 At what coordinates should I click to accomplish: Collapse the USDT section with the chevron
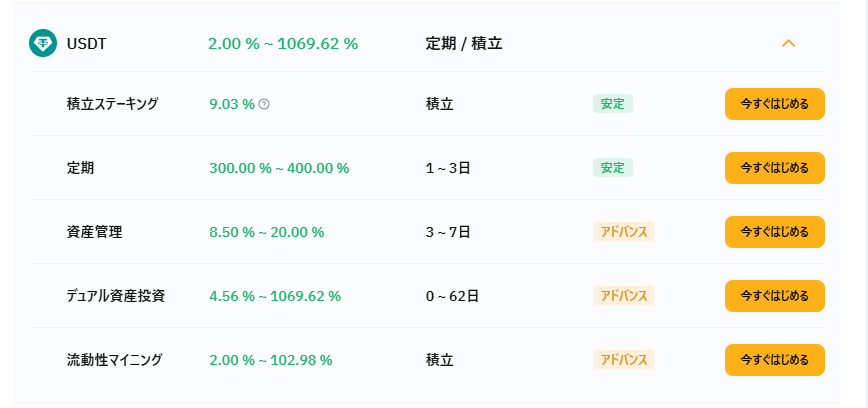click(x=788, y=43)
